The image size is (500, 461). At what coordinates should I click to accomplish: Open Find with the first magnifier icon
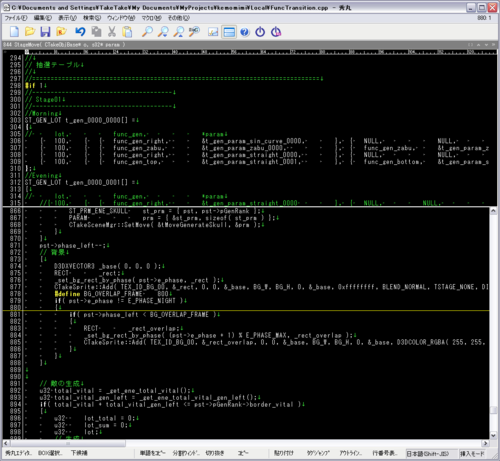[147, 32]
